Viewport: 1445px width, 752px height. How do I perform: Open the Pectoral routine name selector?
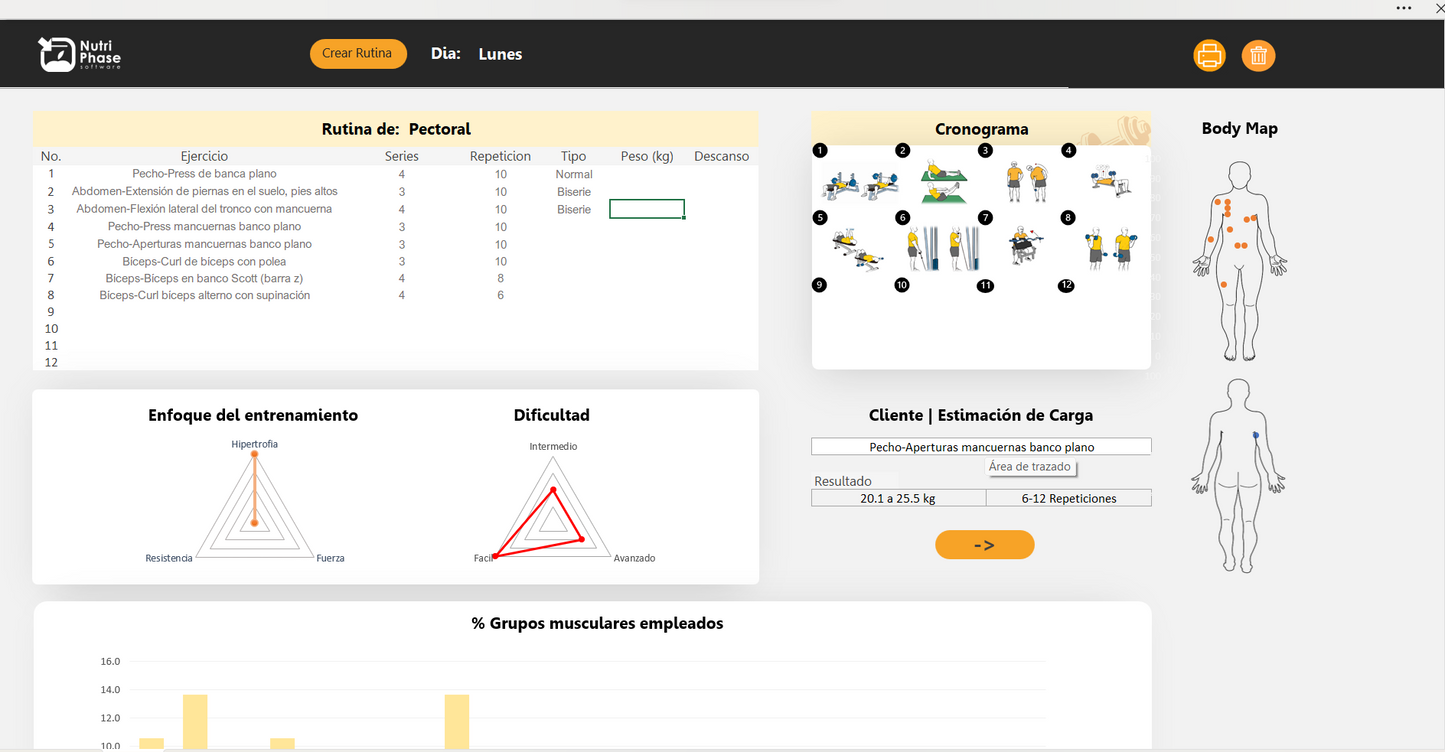pyautogui.click(x=439, y=129)
